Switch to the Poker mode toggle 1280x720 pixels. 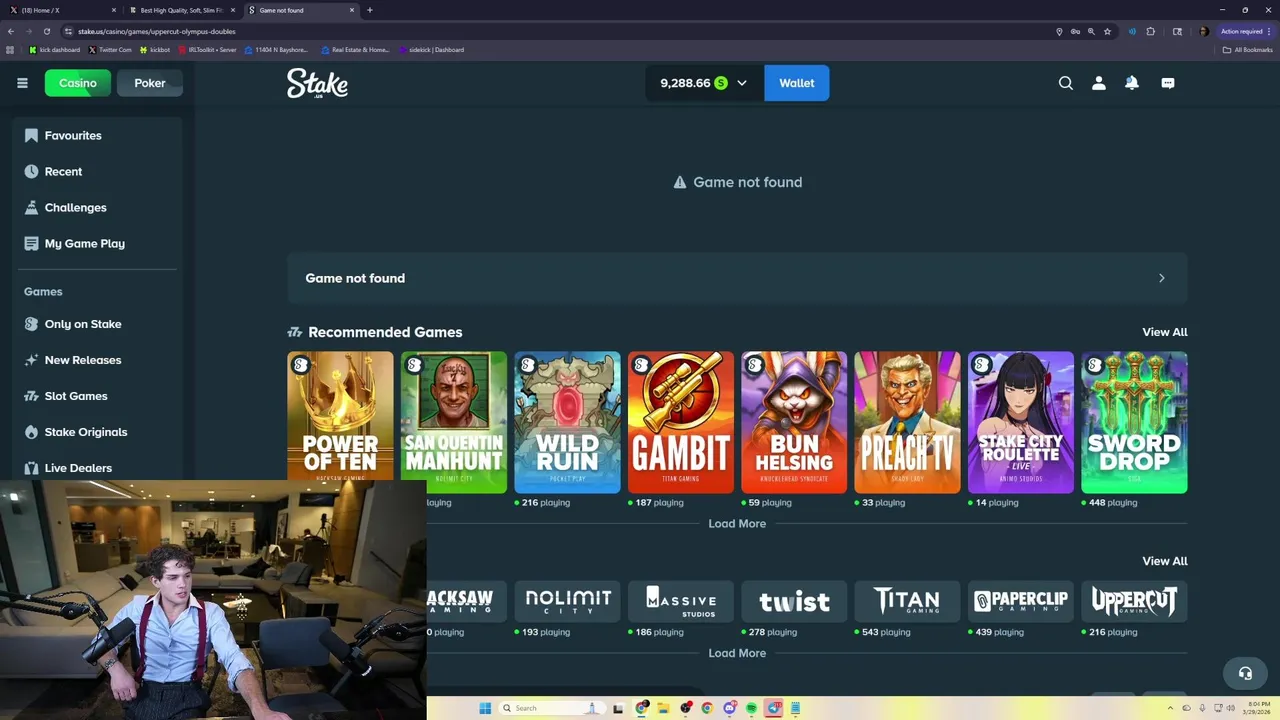tap(150, 83)
